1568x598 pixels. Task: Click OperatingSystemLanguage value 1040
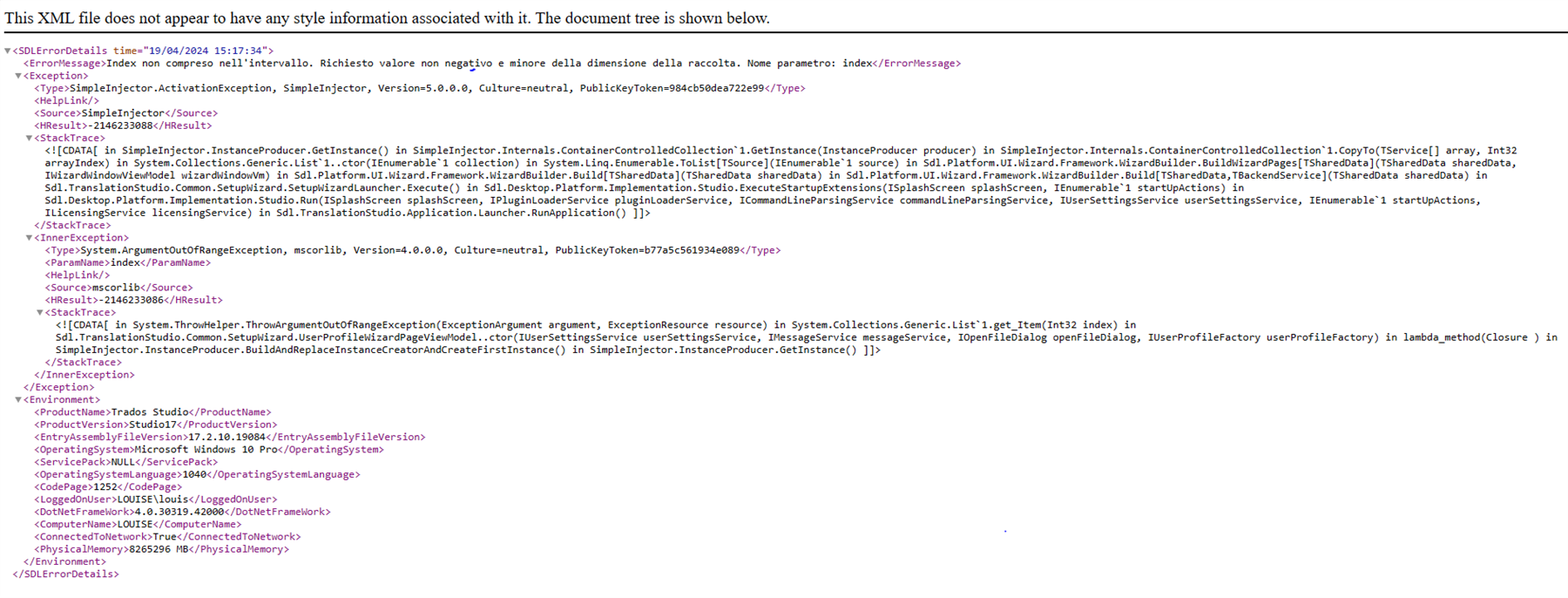pos(194,475)
